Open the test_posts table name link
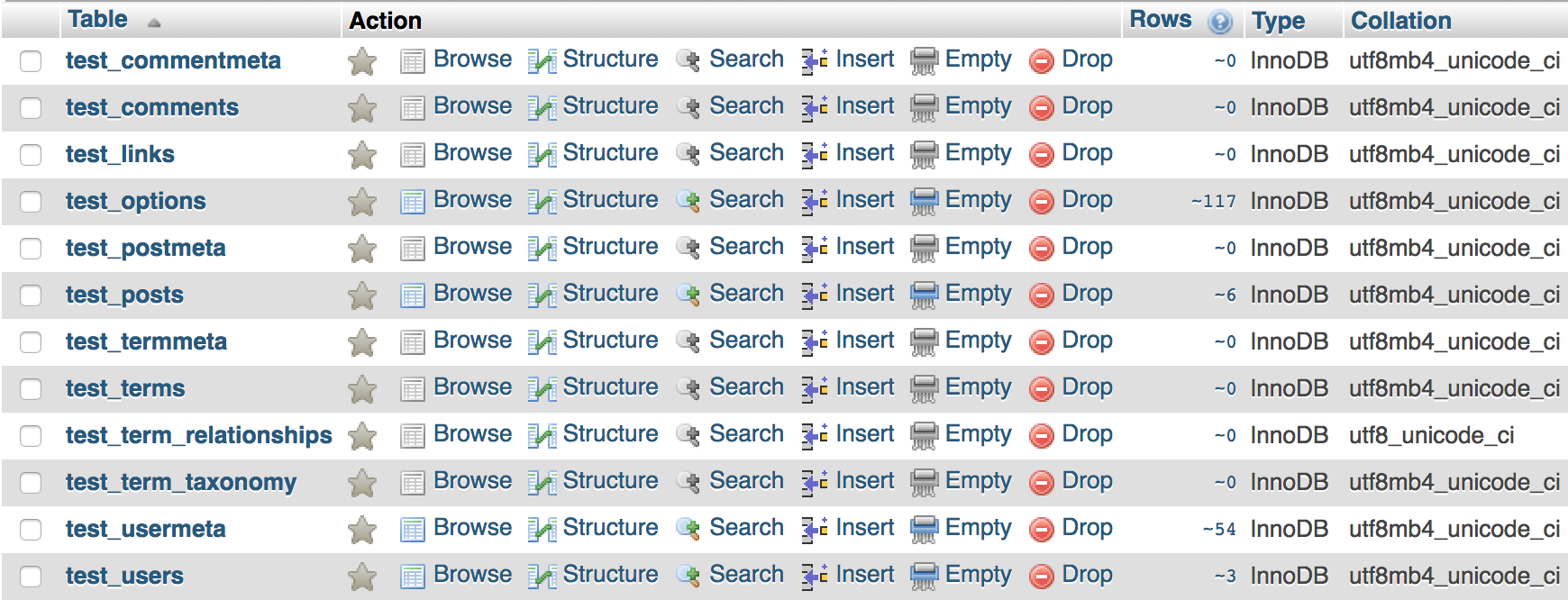 click(x=124, y=295)
